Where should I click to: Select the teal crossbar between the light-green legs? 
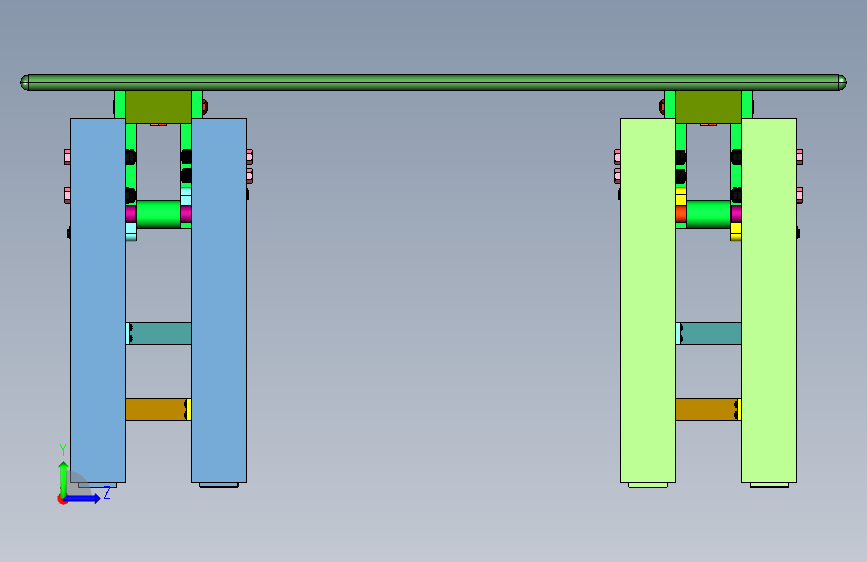pos(711,334)
